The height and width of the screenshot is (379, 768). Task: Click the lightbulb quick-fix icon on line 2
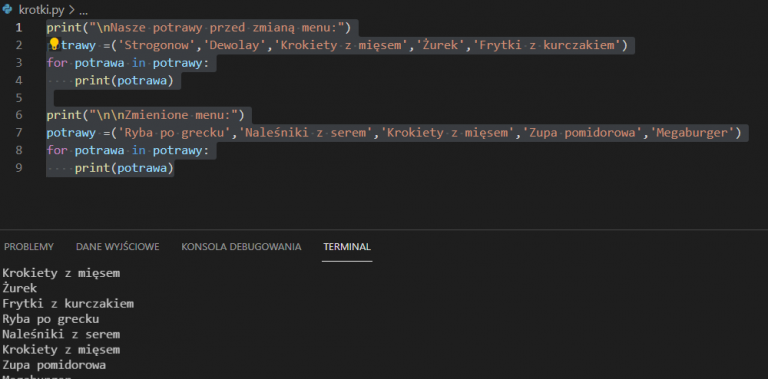[x=54, y=44]
